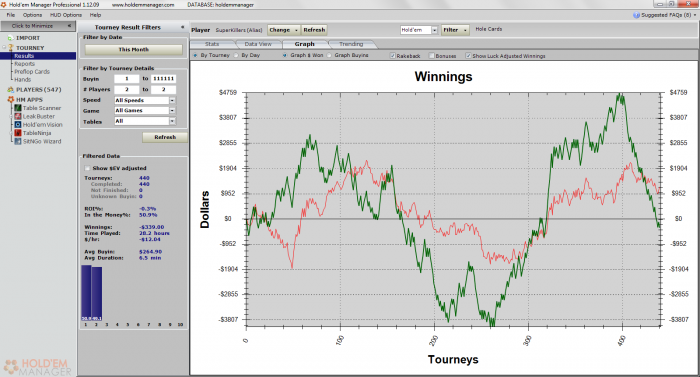Switch to the Graph tab

pyautogui.click(x=304, y=44)
